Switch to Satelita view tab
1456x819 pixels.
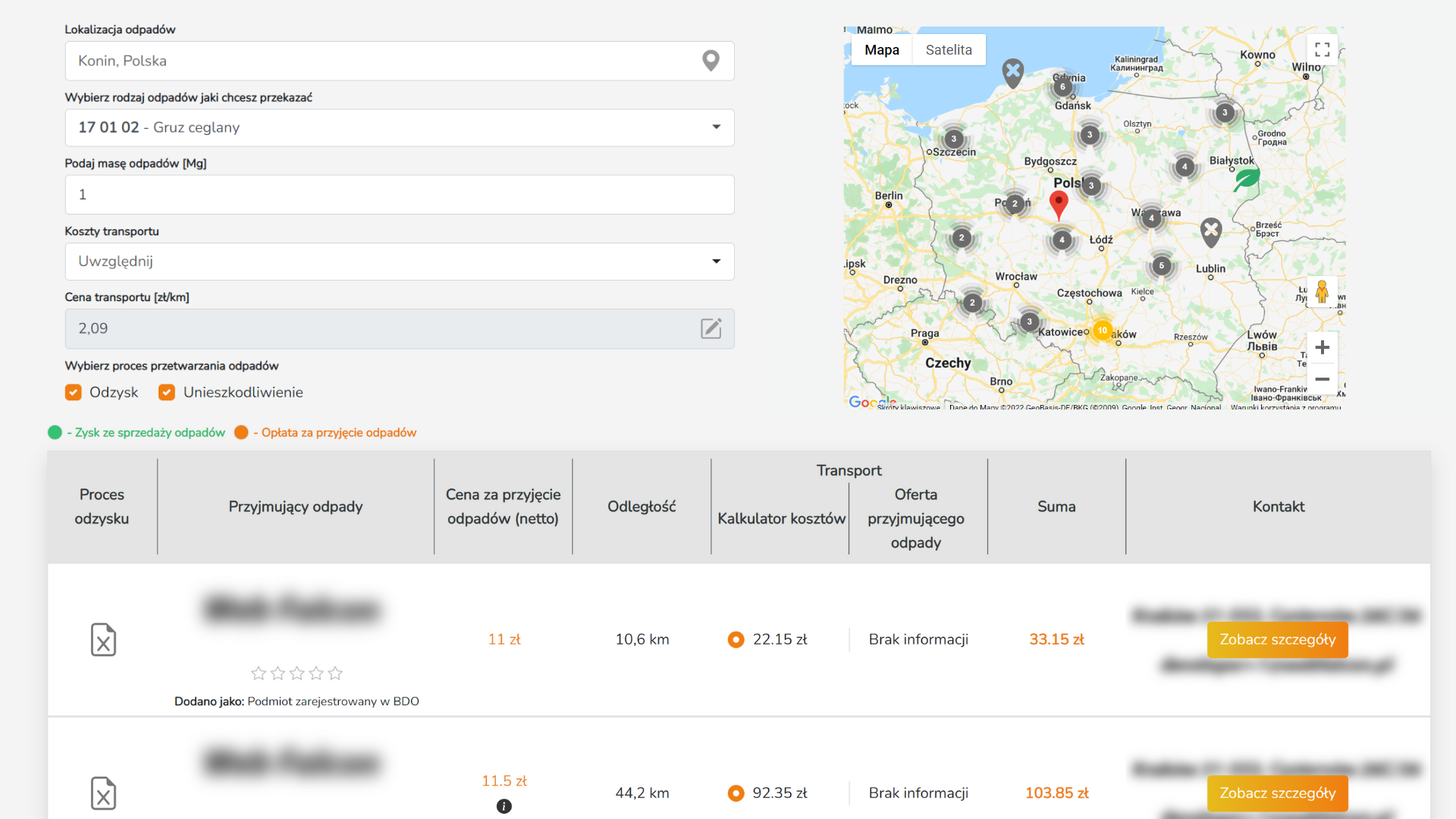(x=949, y=50)
